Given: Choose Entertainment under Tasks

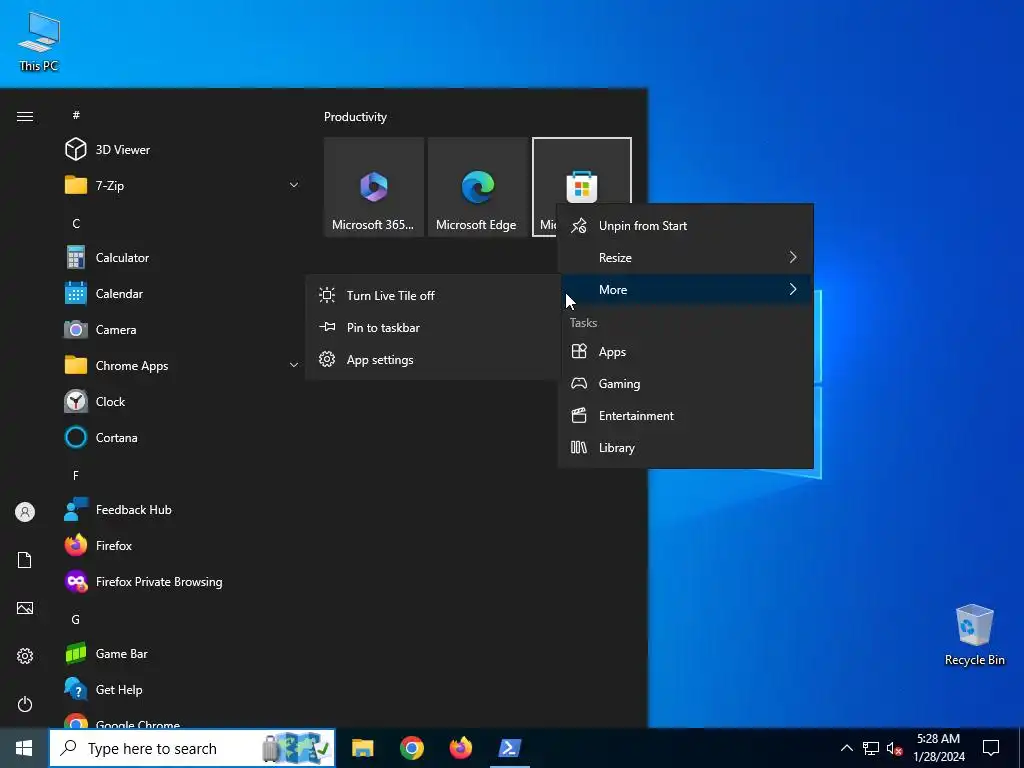Looking at the screenshot, I should 686,415.
